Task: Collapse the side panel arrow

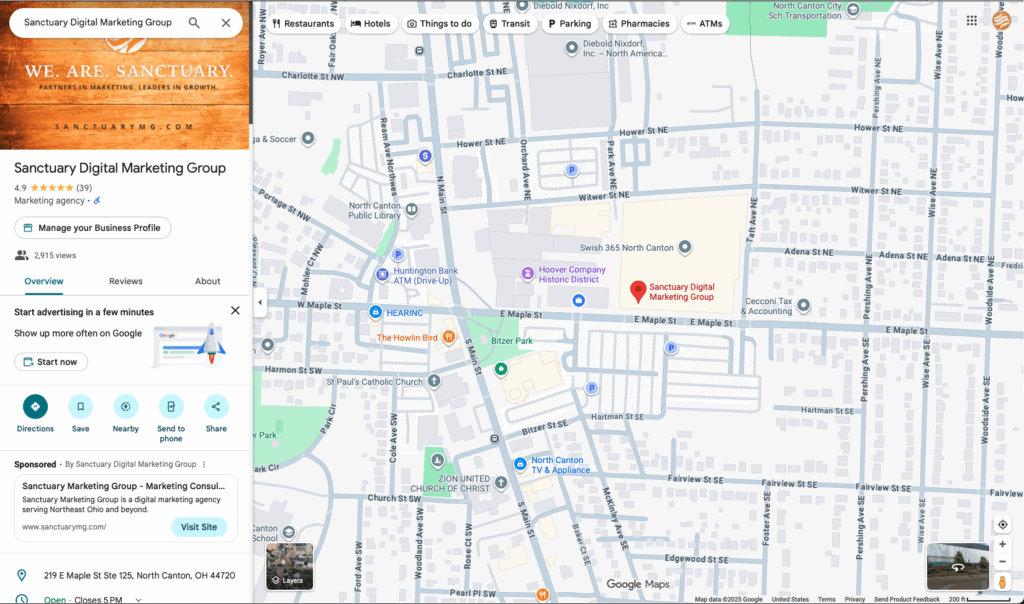Action: 260,302
